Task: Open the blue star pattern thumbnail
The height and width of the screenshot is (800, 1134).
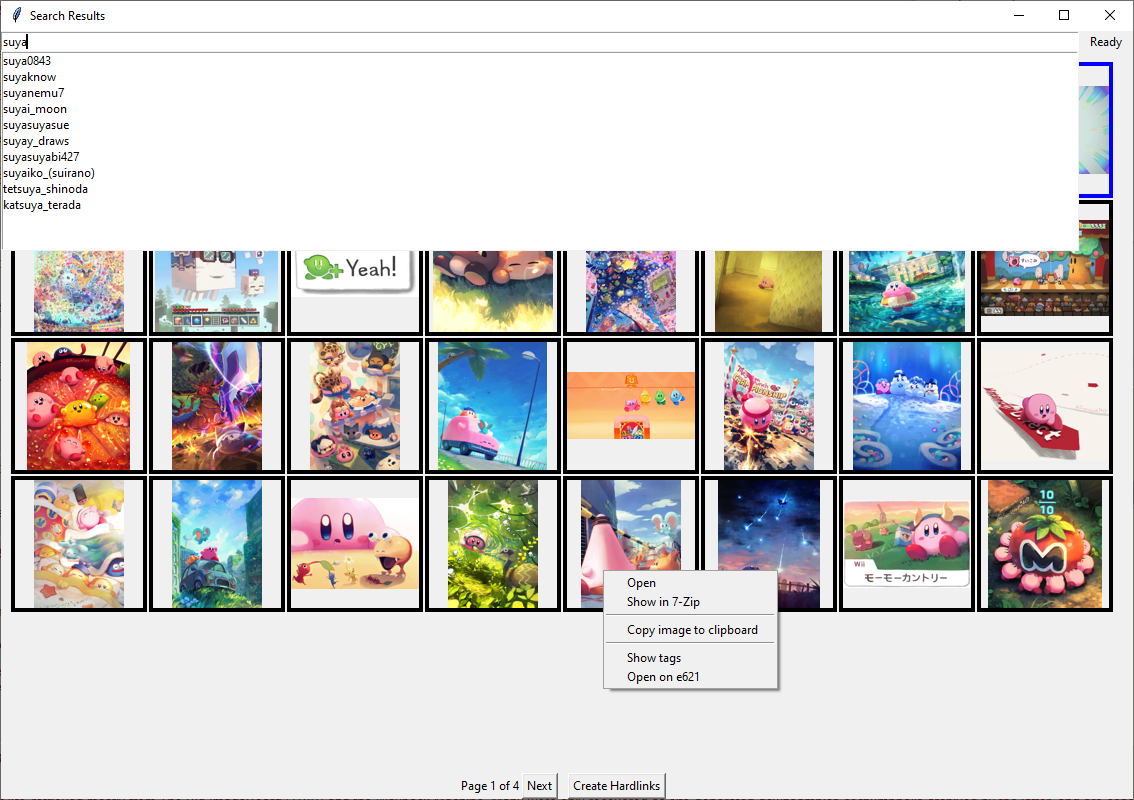Action: tap(631, 292)
